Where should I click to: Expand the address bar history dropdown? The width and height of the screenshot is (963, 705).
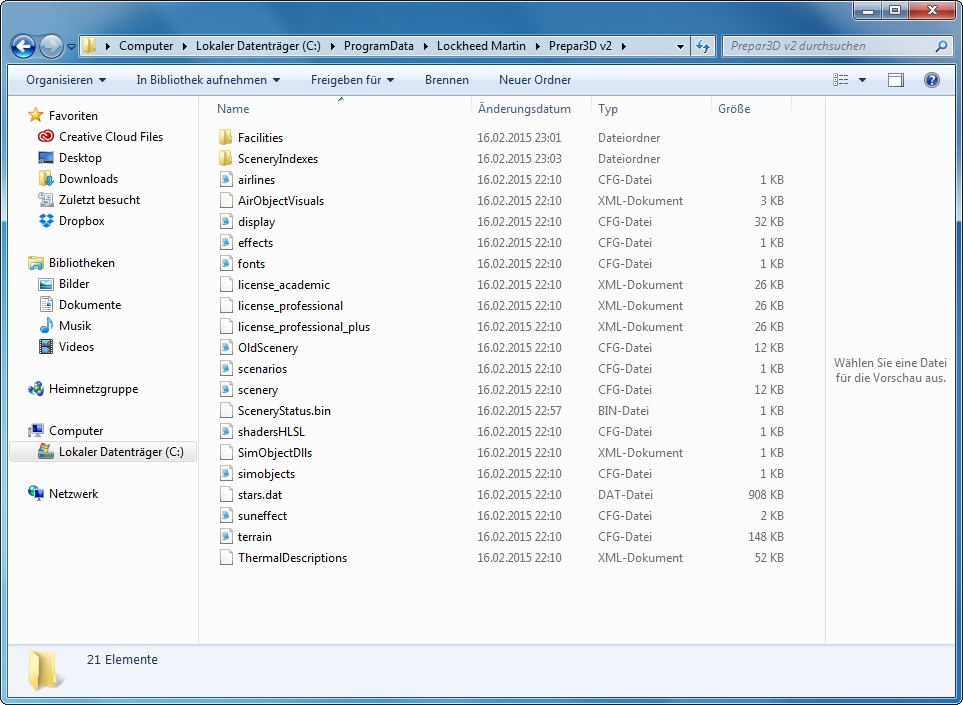click(680, 46)
